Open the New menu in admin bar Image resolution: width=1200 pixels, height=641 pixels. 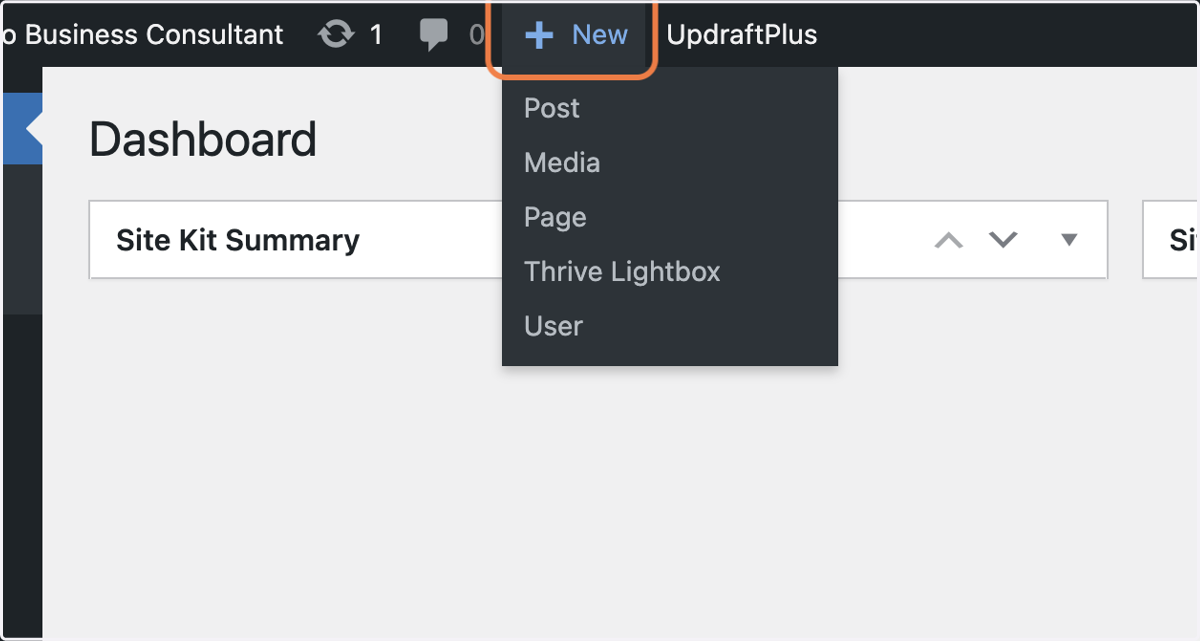pyautogui.click(x=577, y=35)
